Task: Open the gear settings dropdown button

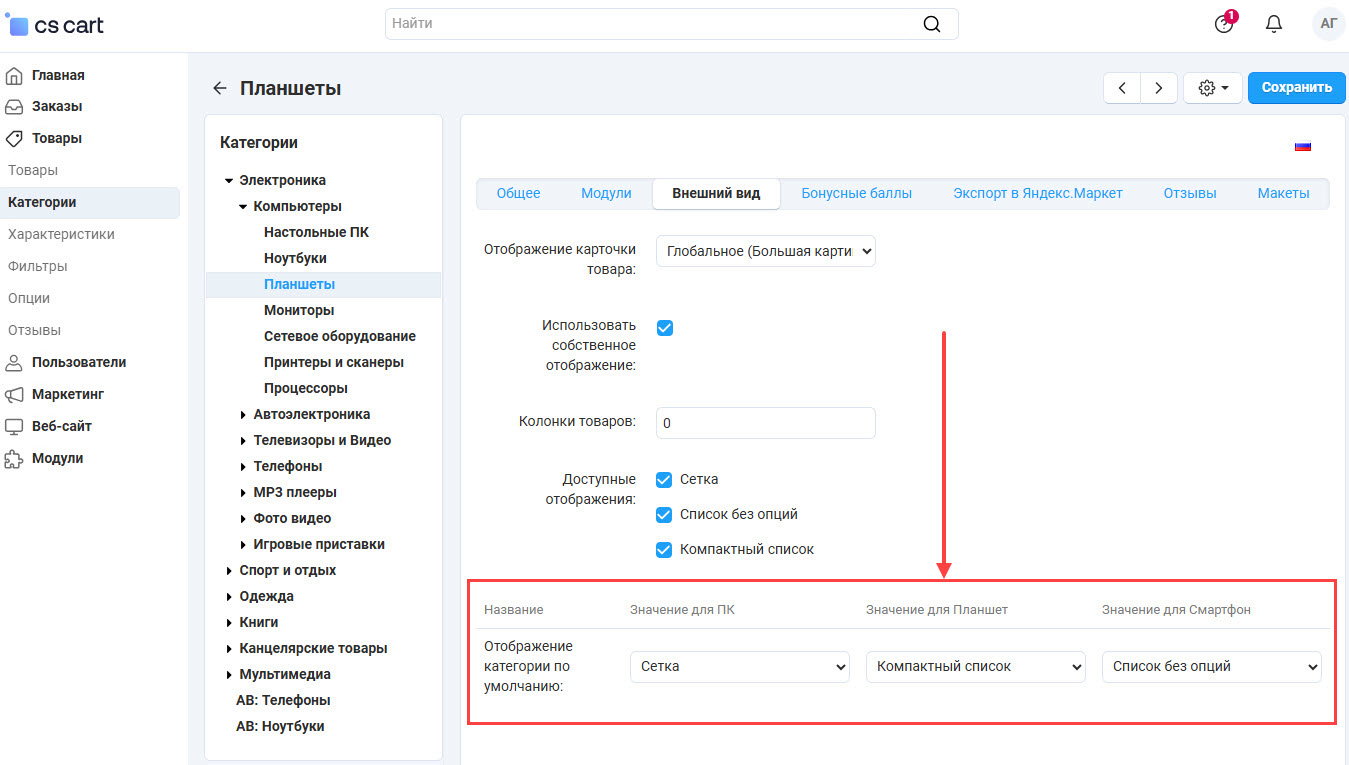Action: pyautogui.click(x=1212, y=88)
